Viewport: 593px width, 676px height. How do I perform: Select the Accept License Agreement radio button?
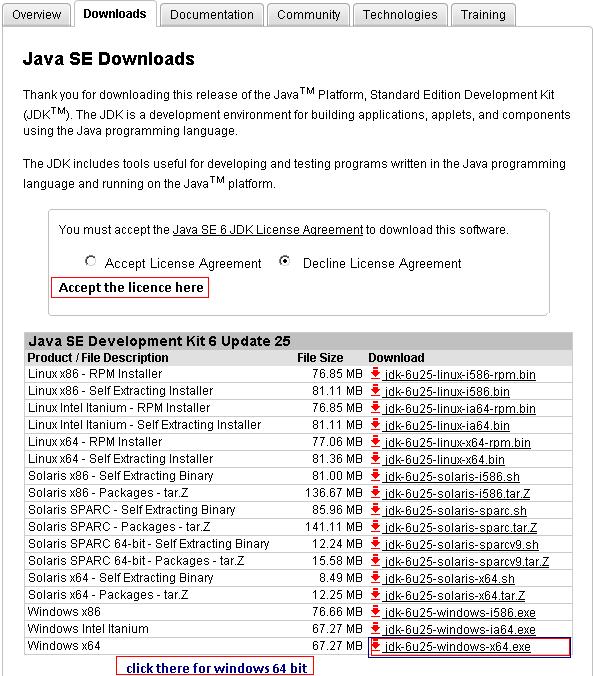(91, 261)
